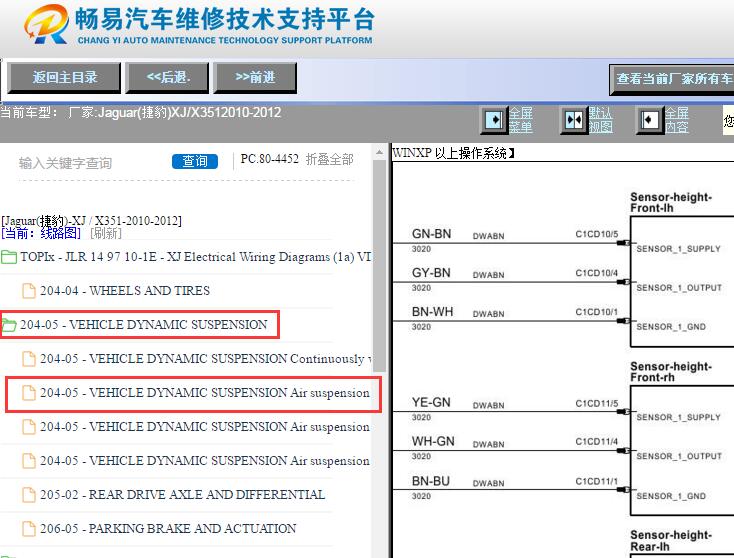Click the 206-05 PARKING BRAKE document icon

click(29, 529)
